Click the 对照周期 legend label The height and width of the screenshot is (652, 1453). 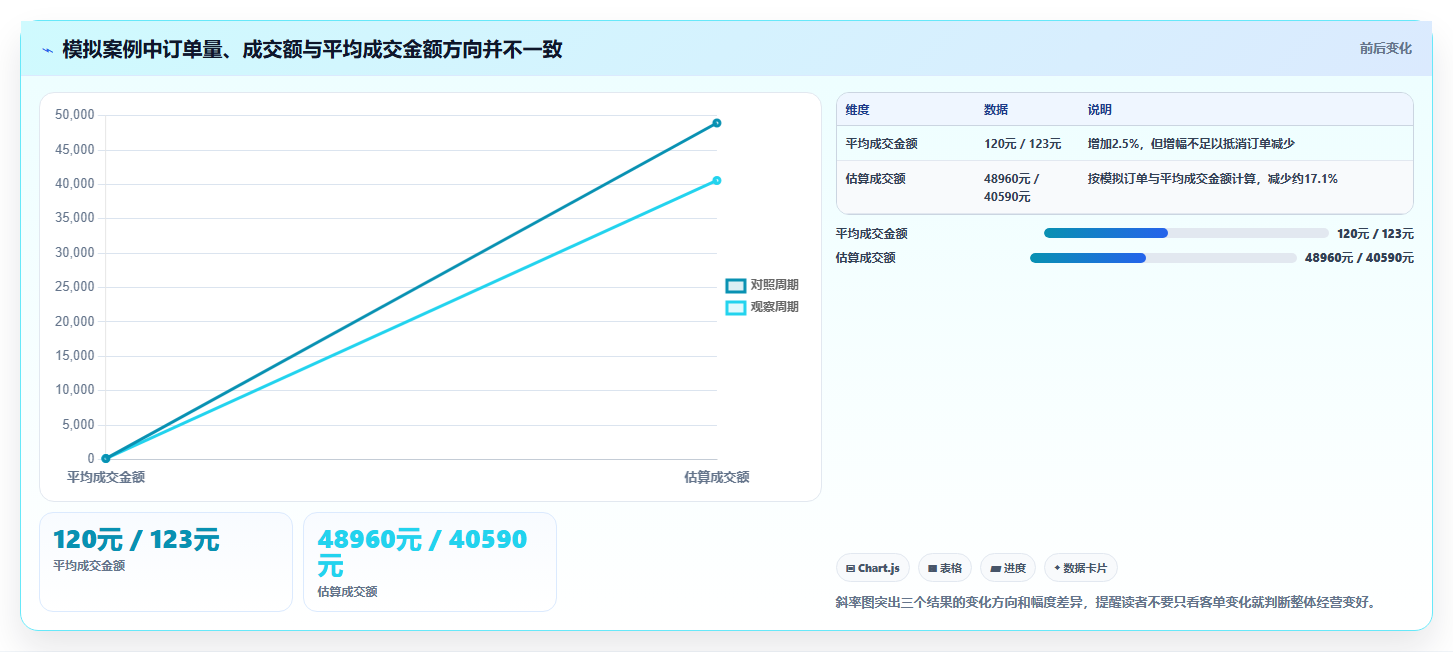click(x=775, y=285)
